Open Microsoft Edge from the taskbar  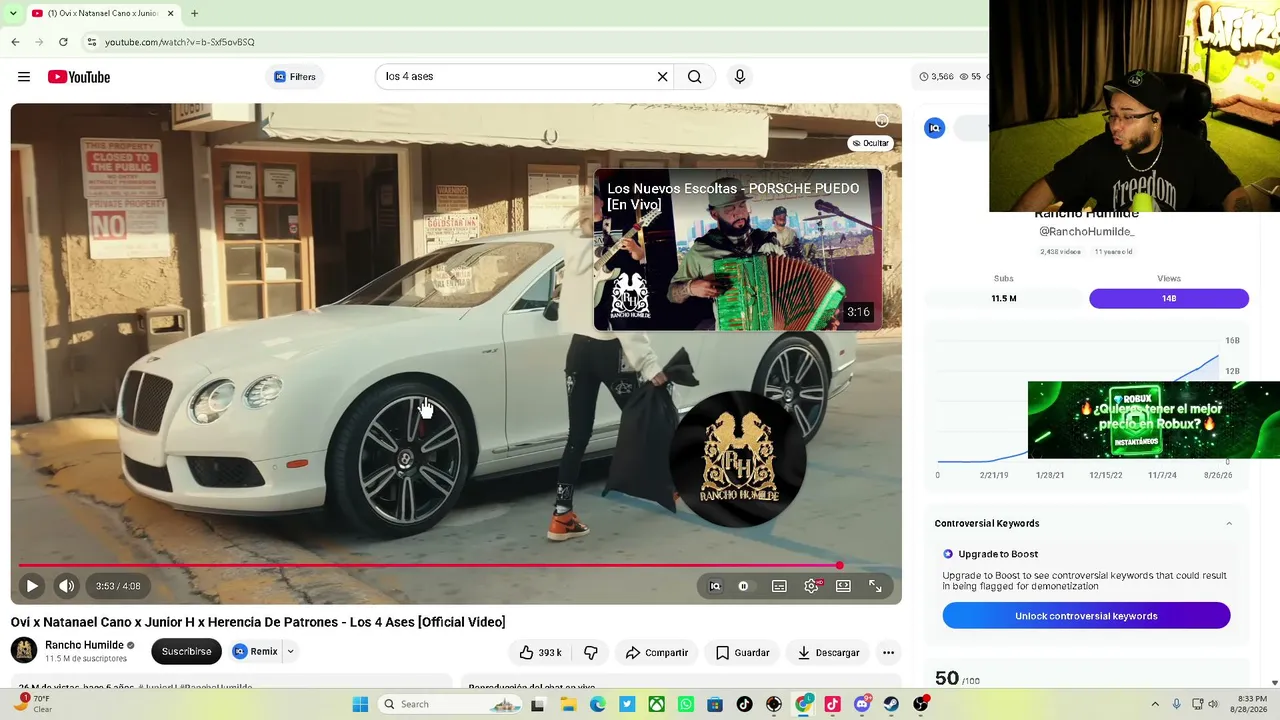pyautogui.click(x=598, y=704)
